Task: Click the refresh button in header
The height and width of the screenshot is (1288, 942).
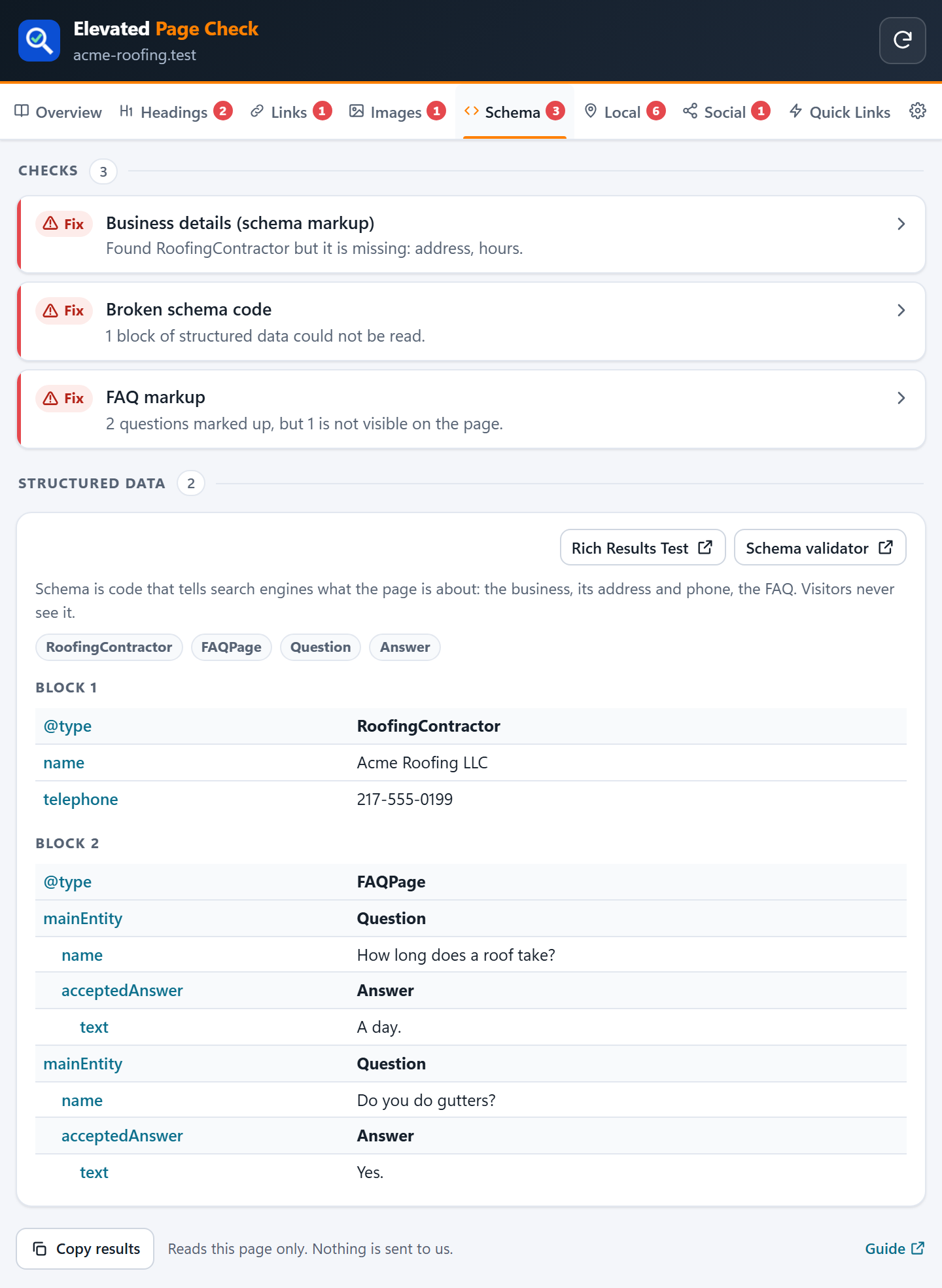Action: pos(902,41)
